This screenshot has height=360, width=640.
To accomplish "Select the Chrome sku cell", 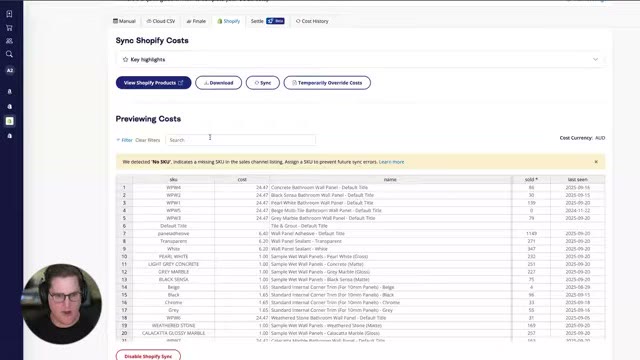I will (173, 302).
